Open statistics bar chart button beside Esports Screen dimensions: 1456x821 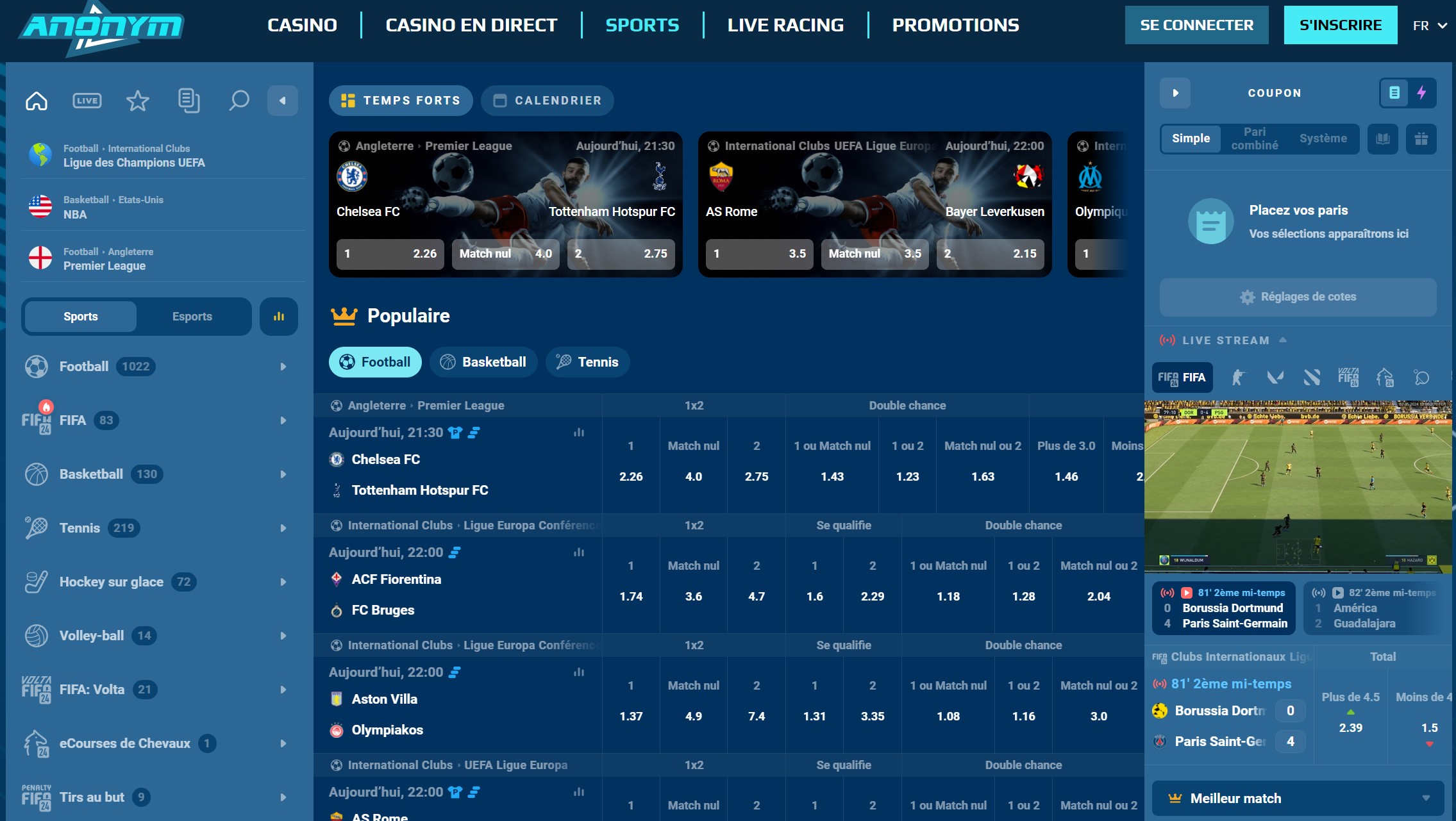click(279, 317)
